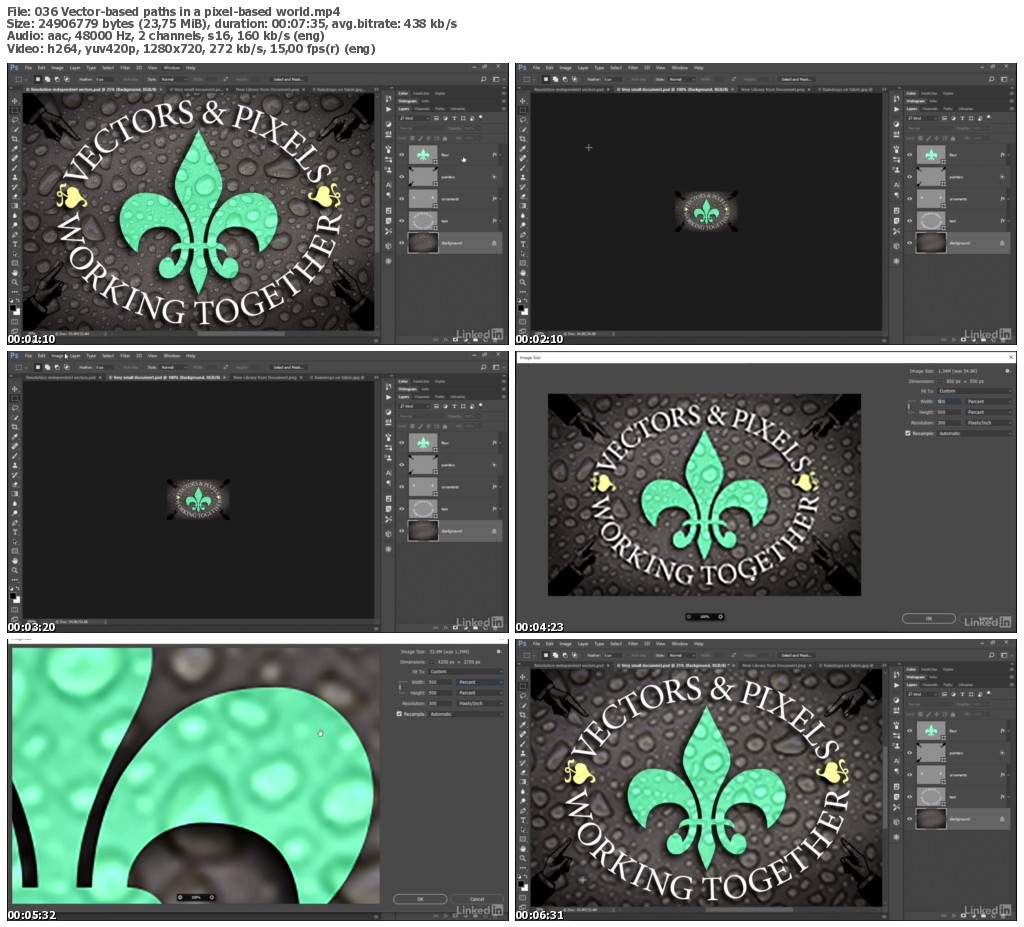Hide the ornaments layer in the 00:01:10 frame

tap(402, 199)
